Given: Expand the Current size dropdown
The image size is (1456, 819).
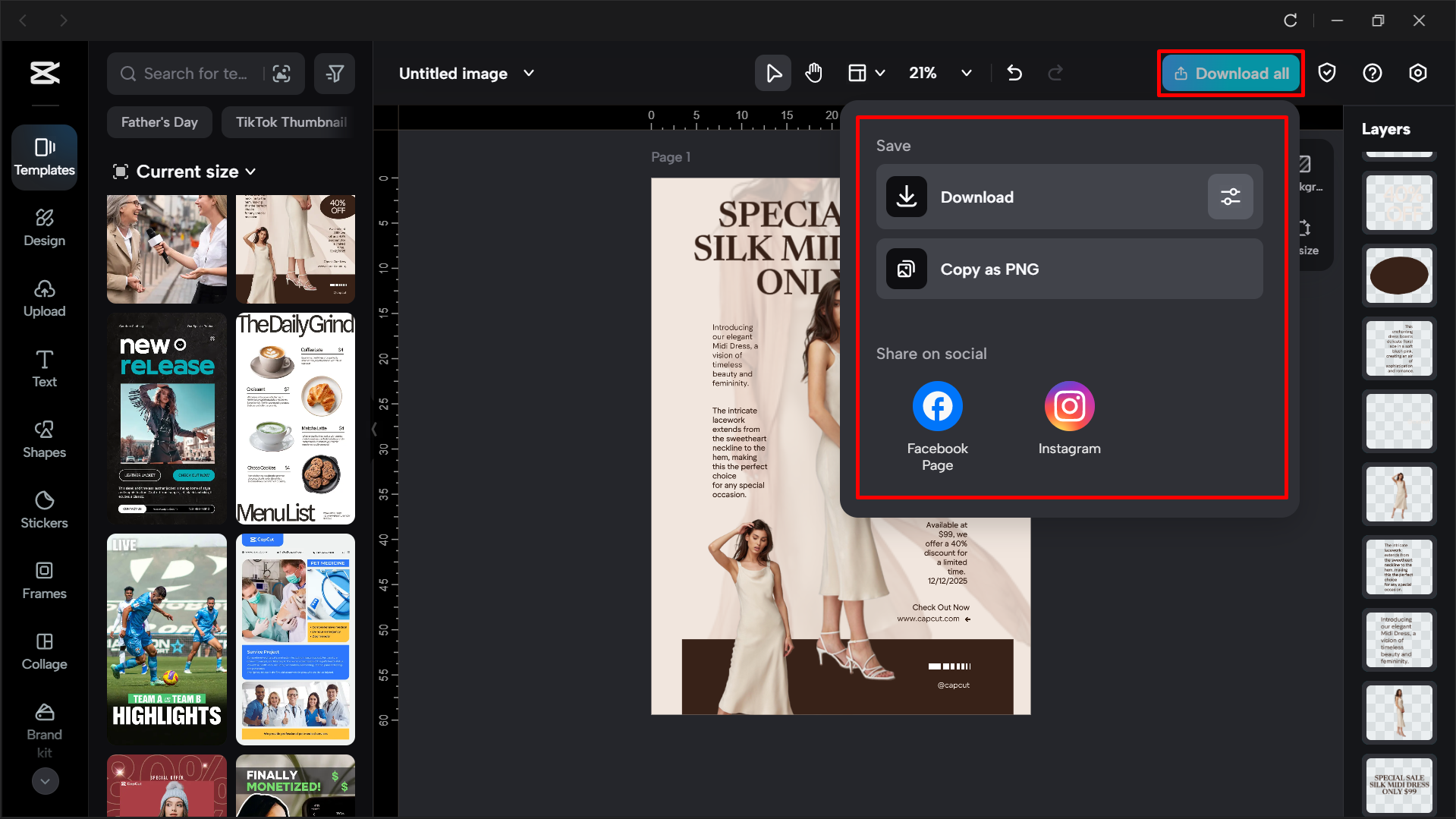Looking at the screenshot, I should pyautogui.click(x=251, y=172).
